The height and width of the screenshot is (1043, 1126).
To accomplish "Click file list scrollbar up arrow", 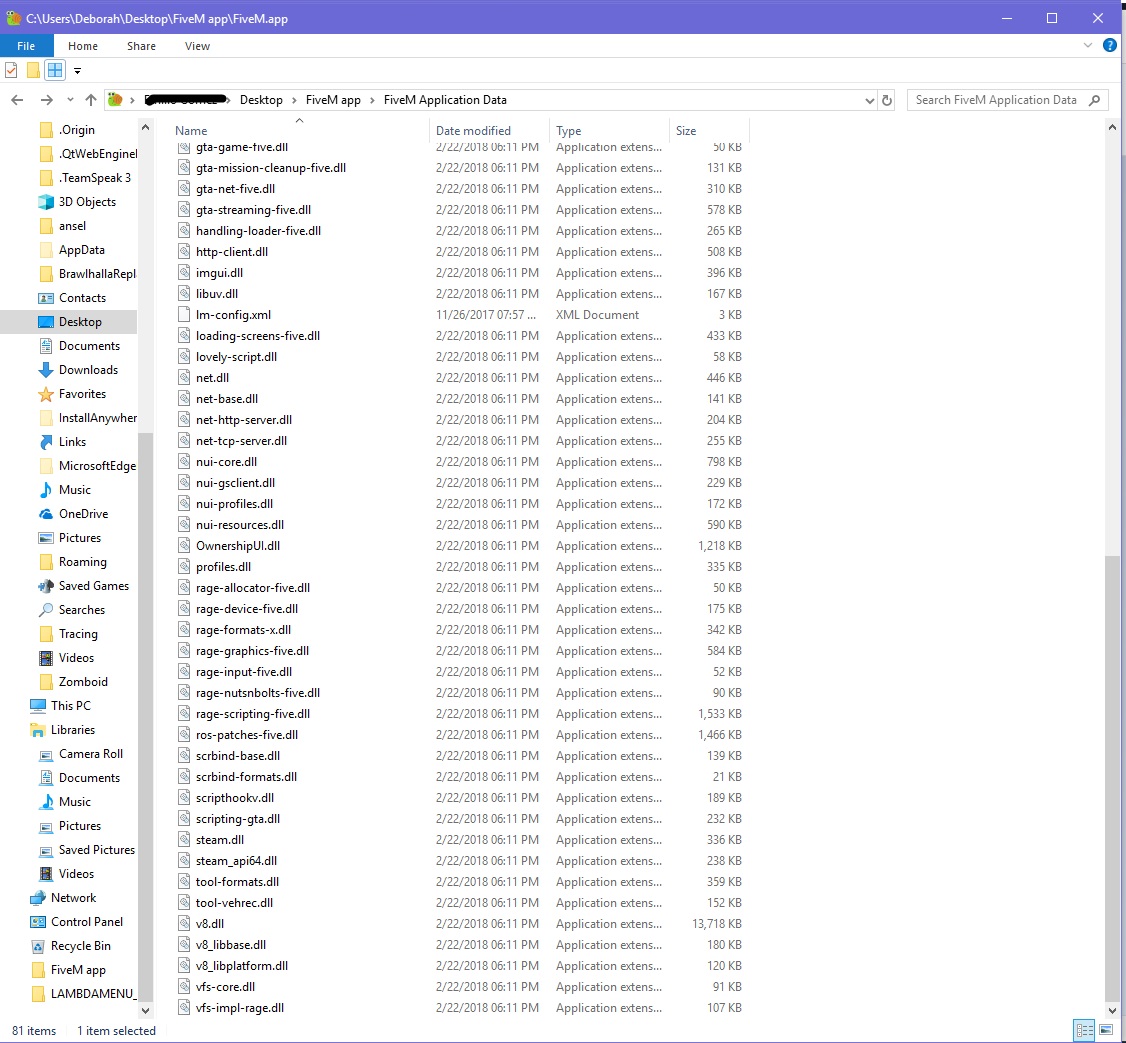I will pos(1112,128).
